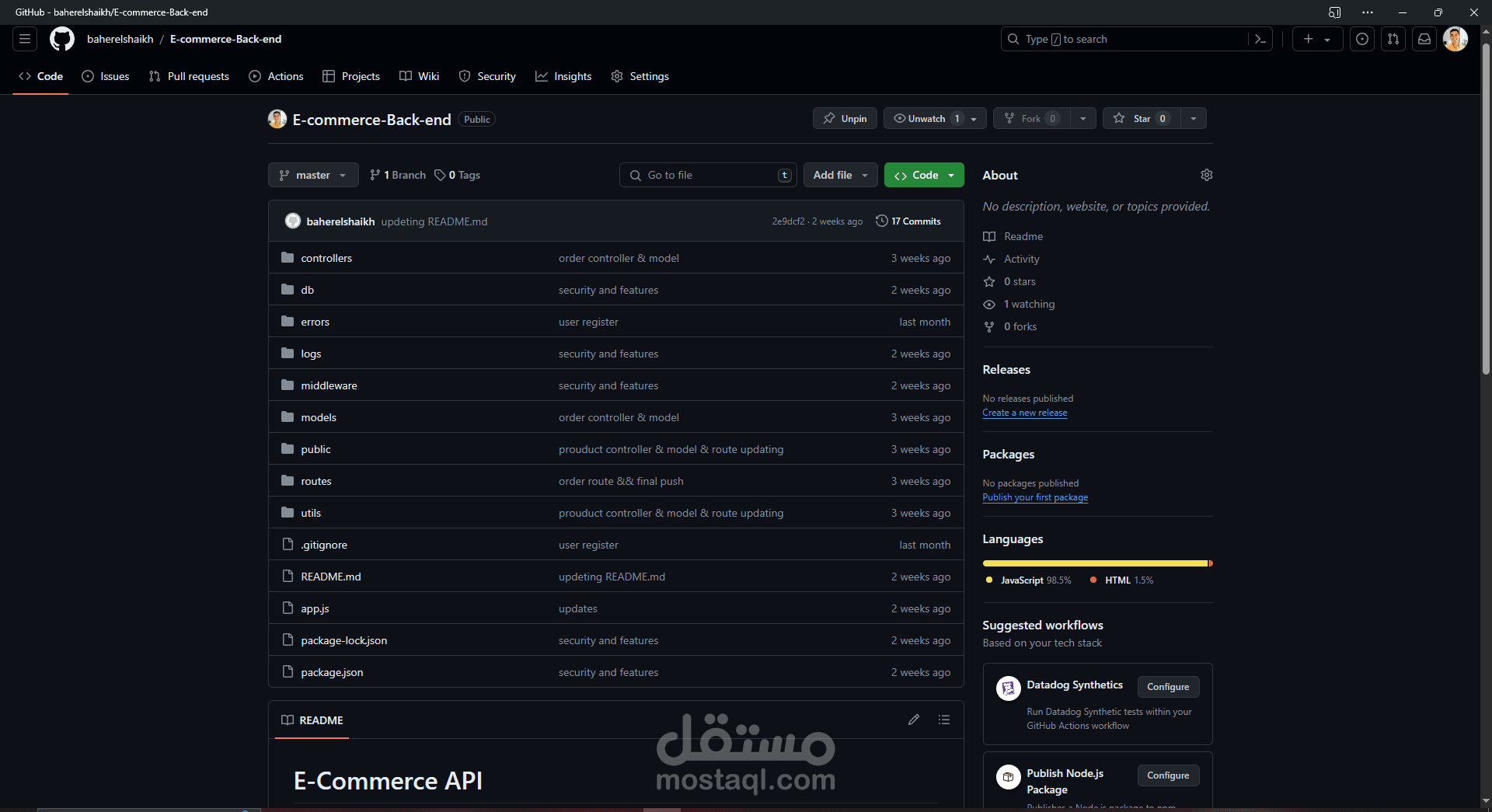Open the app.js file
1492x812 pixels.
pyautogui.click(x=315, y=608)
